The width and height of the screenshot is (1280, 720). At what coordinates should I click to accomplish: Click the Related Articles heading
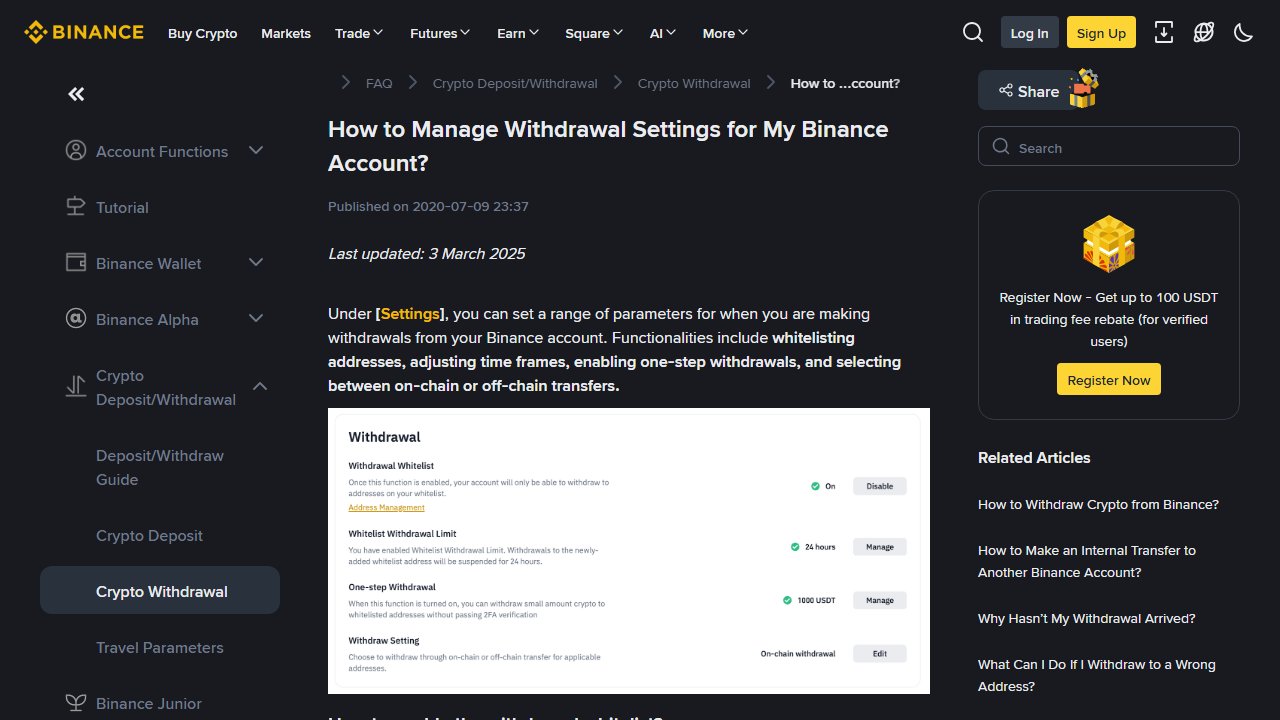(1034, 457)
